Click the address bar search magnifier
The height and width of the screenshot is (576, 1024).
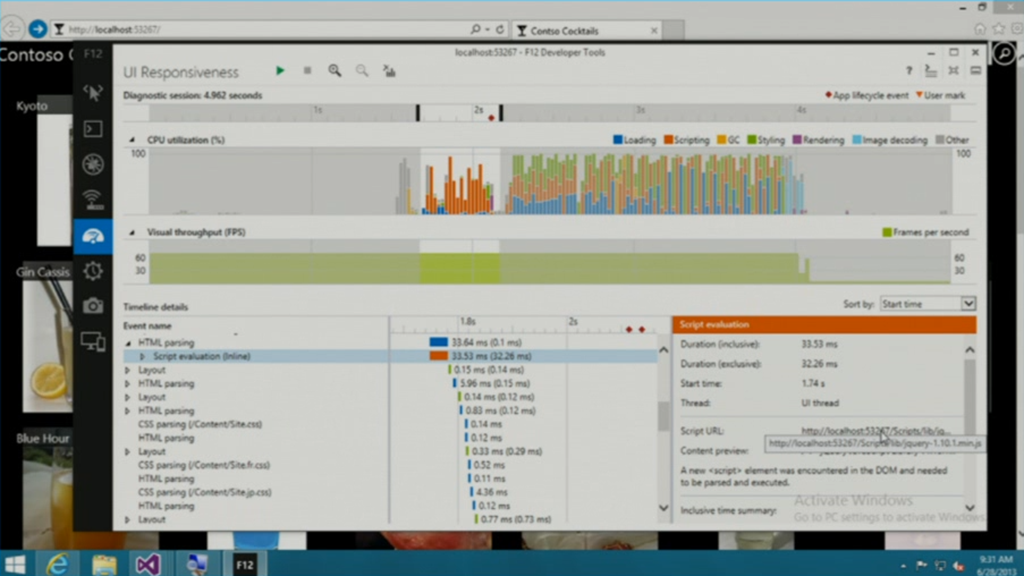click(475, 29)
